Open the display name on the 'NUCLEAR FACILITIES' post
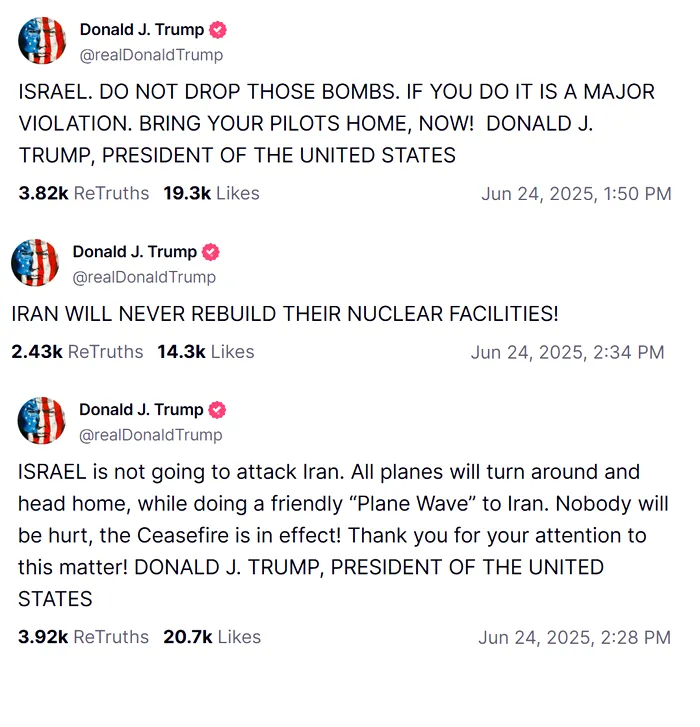The width and height of the screenshot is (700, 727). (x=134, y=252)
